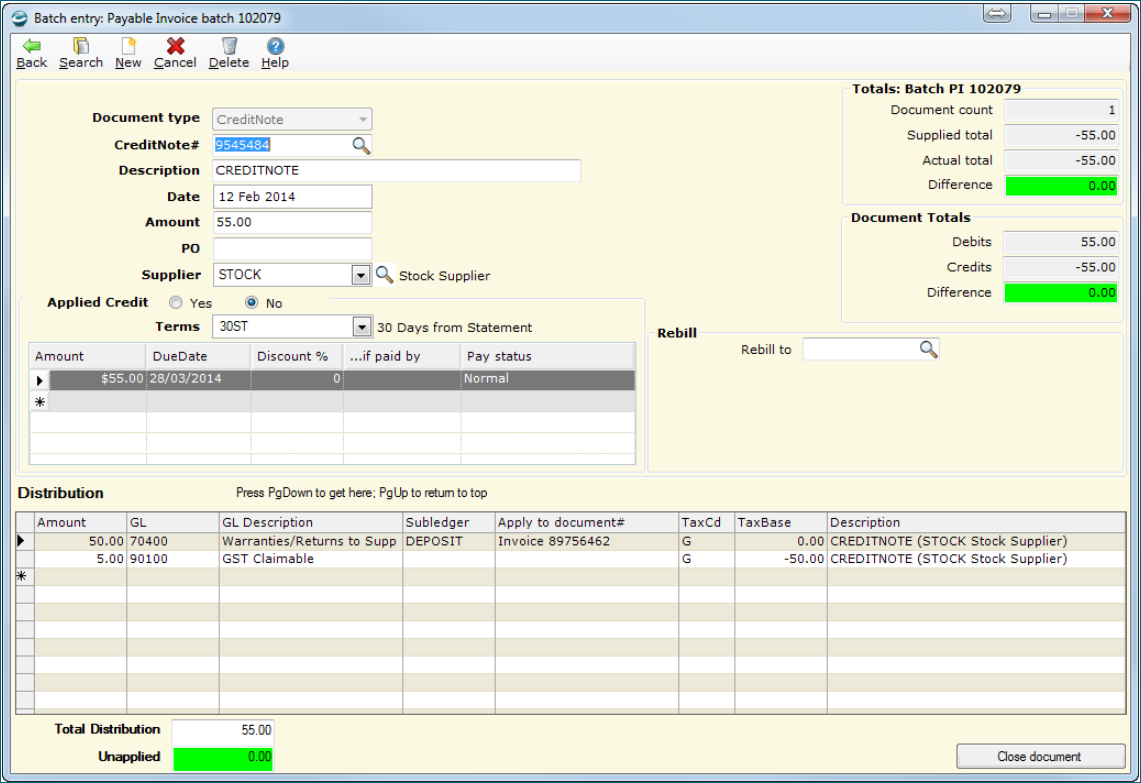Click the TaxCd column header
This screenshot has height=783, width=1141.
tap(707, 522)
